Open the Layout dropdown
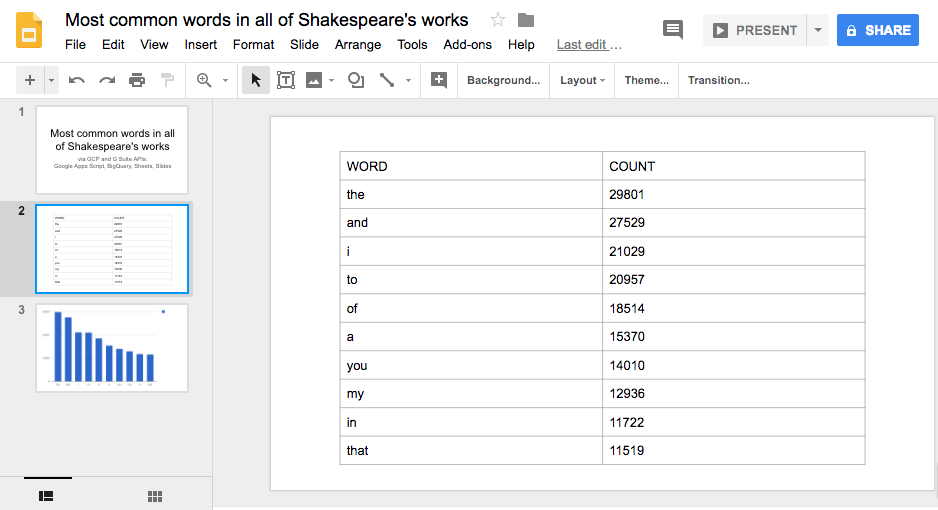Viewport: 938px width, 510px height. click(x=583, y=80)
